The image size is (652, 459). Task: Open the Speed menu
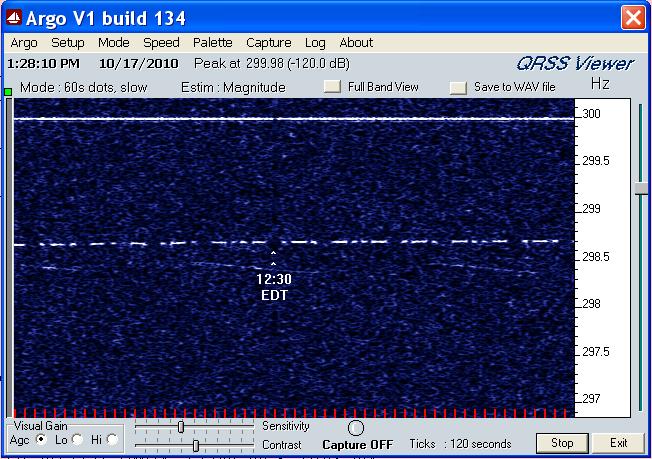161,43
